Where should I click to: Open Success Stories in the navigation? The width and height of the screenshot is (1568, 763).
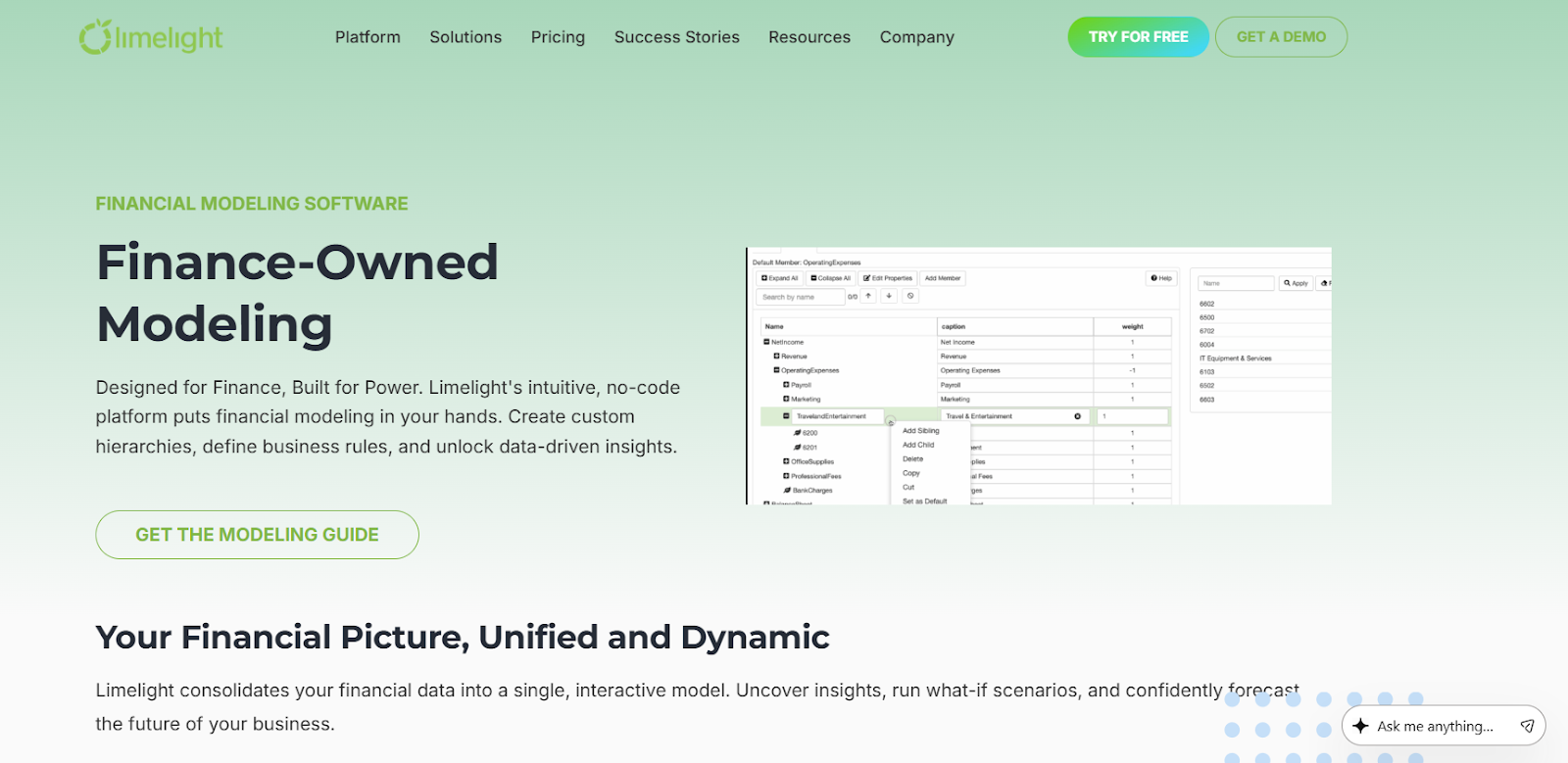coord(677,37)
